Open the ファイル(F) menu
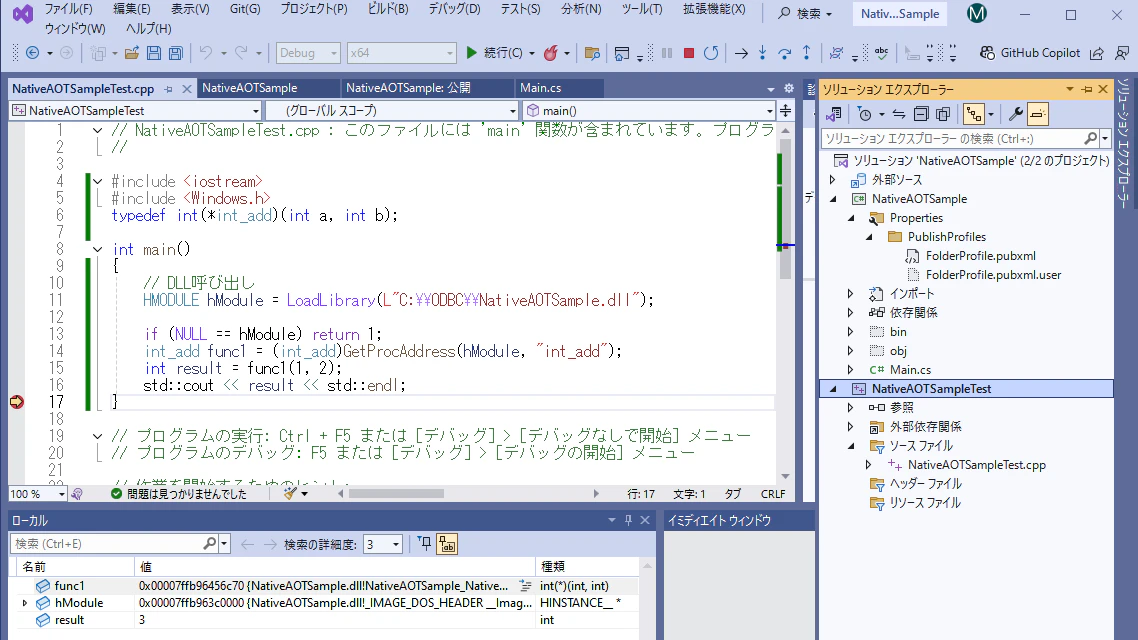The image size is (1138, 640). (x=68, y=9)
